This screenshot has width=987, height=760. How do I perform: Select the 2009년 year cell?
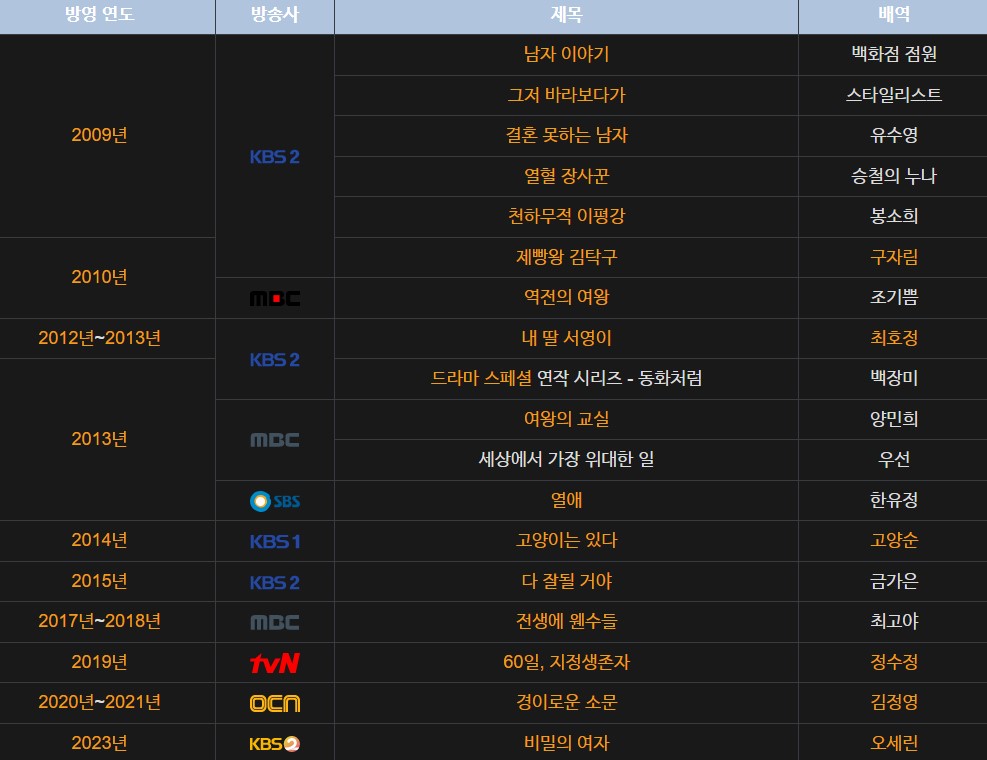(107, 136)
